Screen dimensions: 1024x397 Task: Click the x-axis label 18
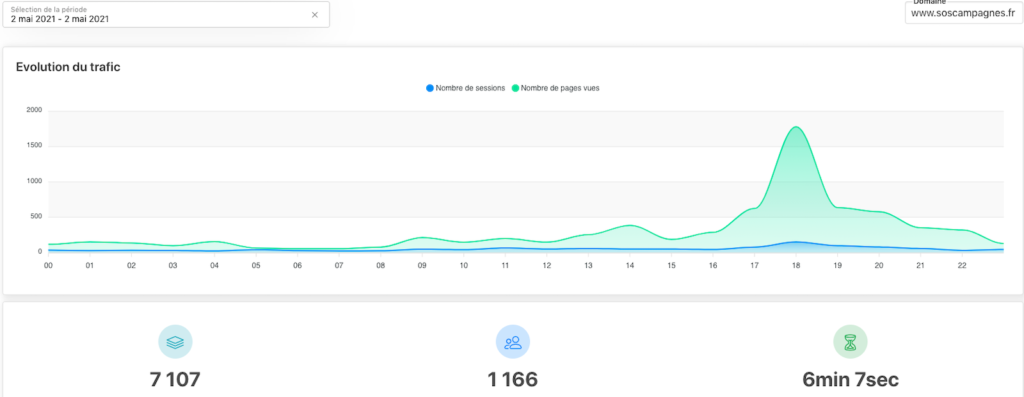(796, 266)
